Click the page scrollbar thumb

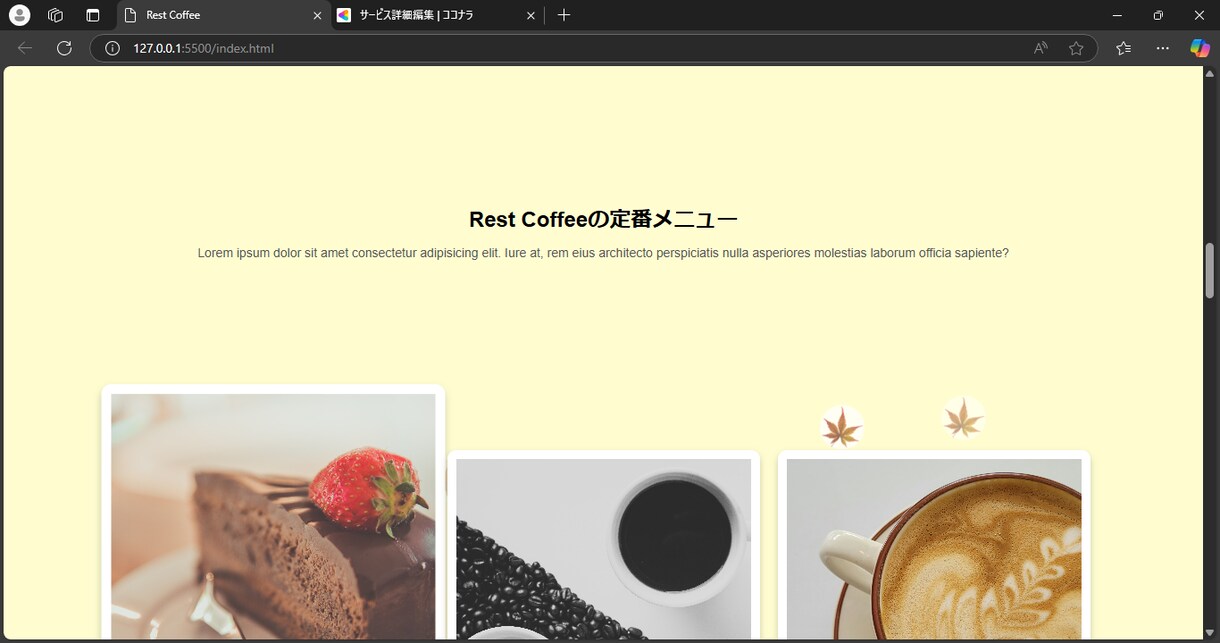(x=1210, y=269)
